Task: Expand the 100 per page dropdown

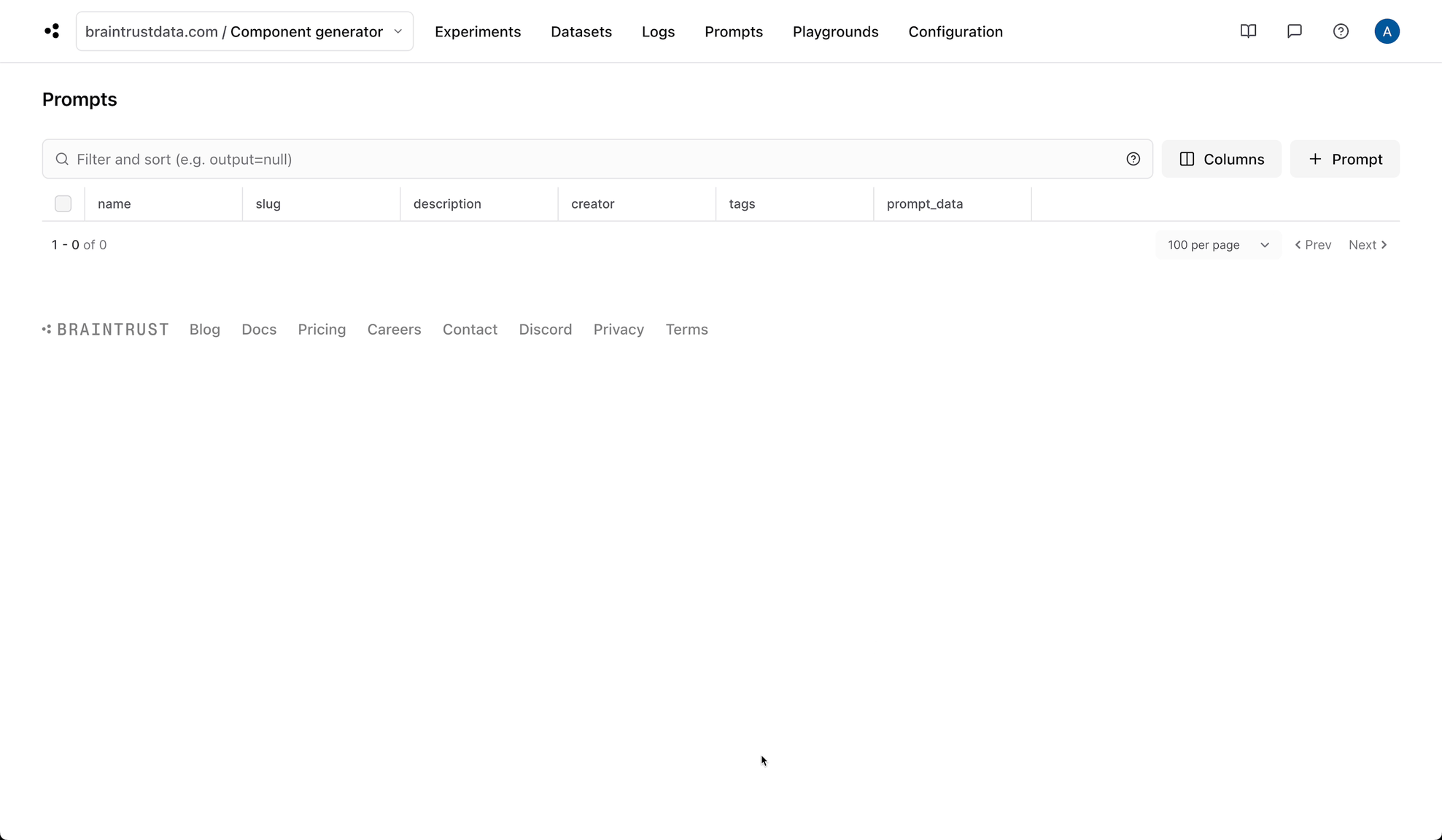Action: coord(1218,244)
